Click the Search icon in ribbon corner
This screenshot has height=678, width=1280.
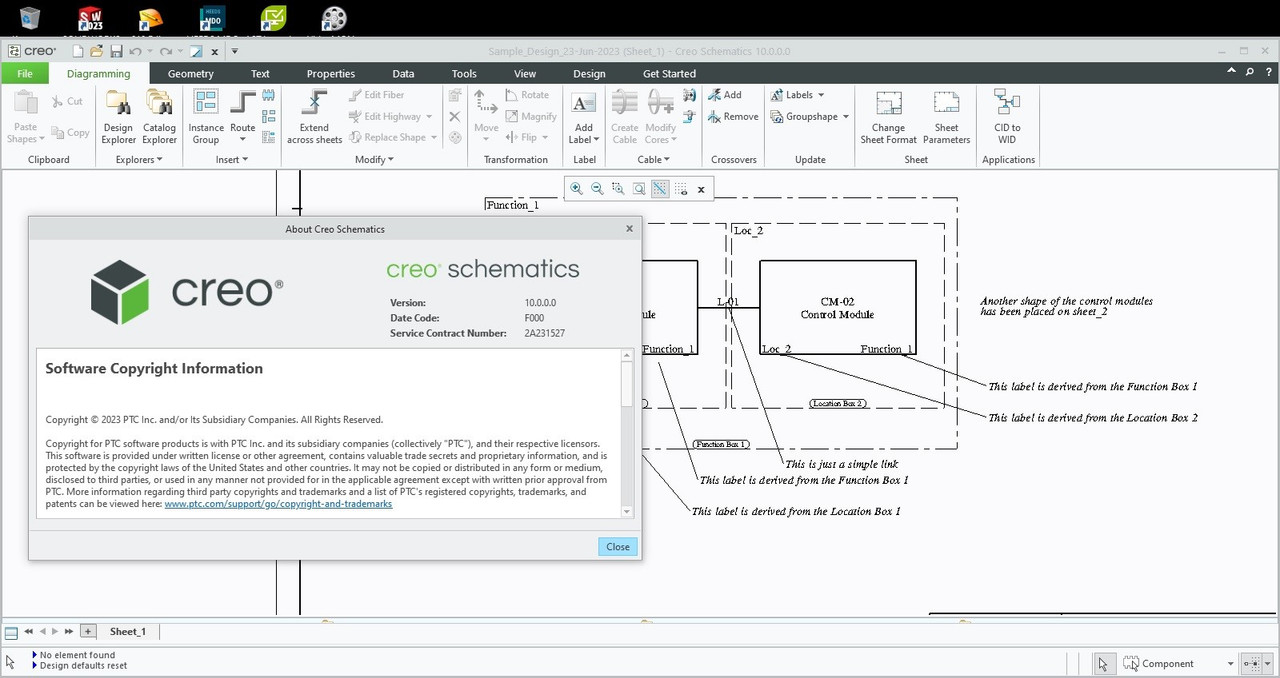pyautogui.click(x=1250, y=72)
